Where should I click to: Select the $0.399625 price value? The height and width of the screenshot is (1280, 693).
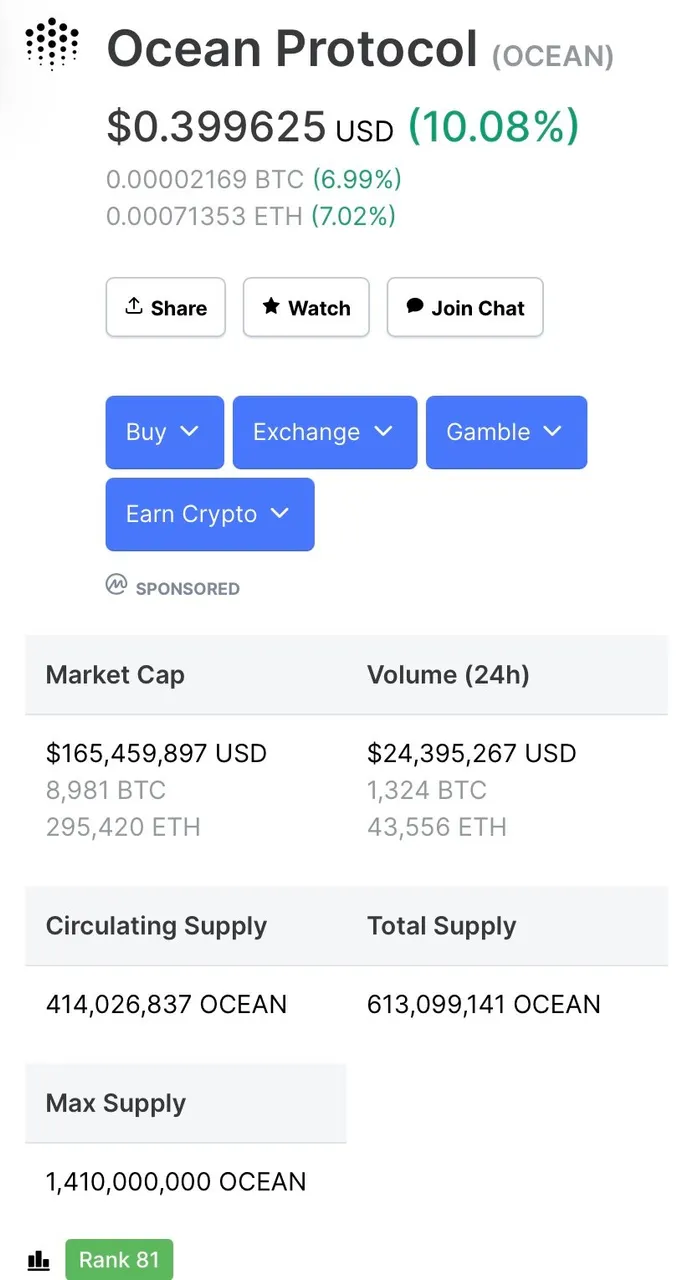pos(216,127)
